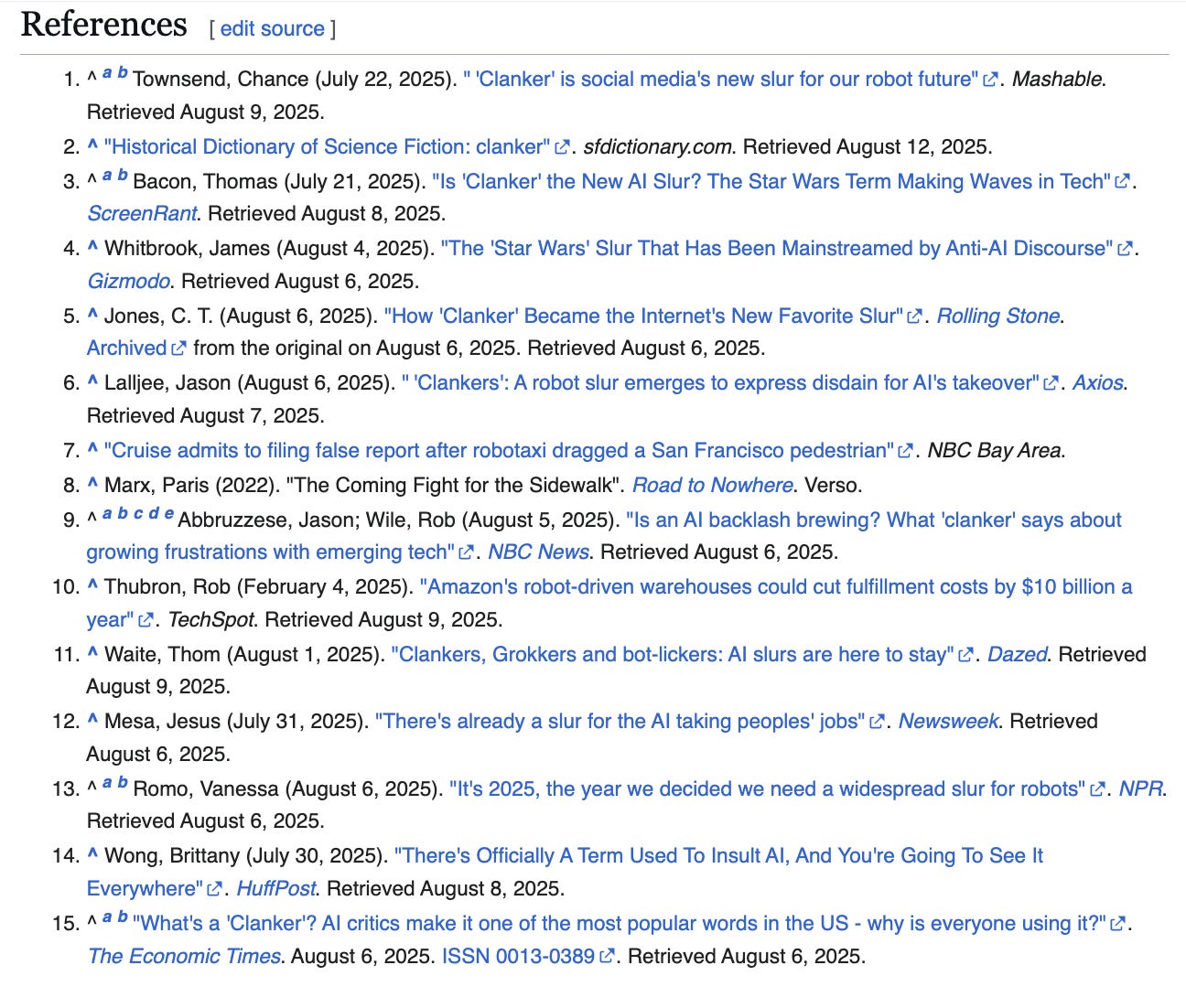The height and width of the screenshot is (1008, 1186).
Task: Click the caret backlink for reference 2
Action: coord(92,145)
